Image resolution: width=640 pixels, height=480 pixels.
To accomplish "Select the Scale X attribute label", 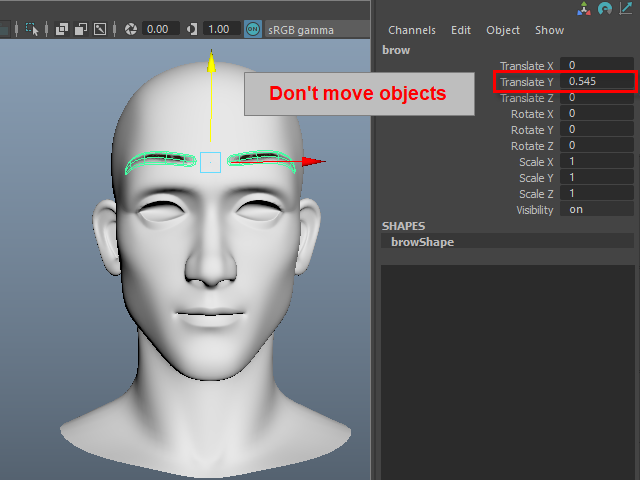I will pos(536,162).
